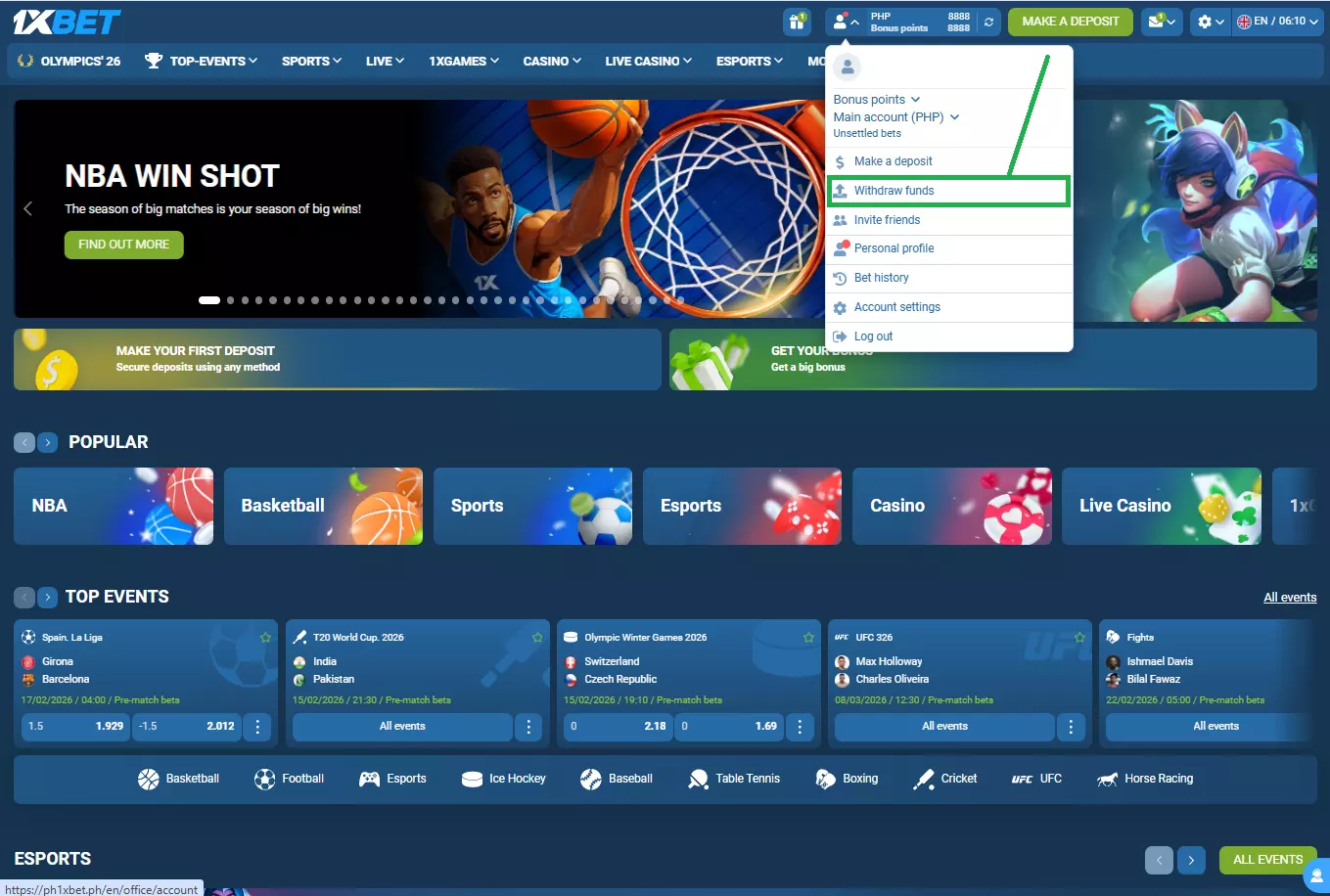Screen dimensions: 1330x896
Task: Jump to the first banner carousel dot
Action: [x=209, y=300]
